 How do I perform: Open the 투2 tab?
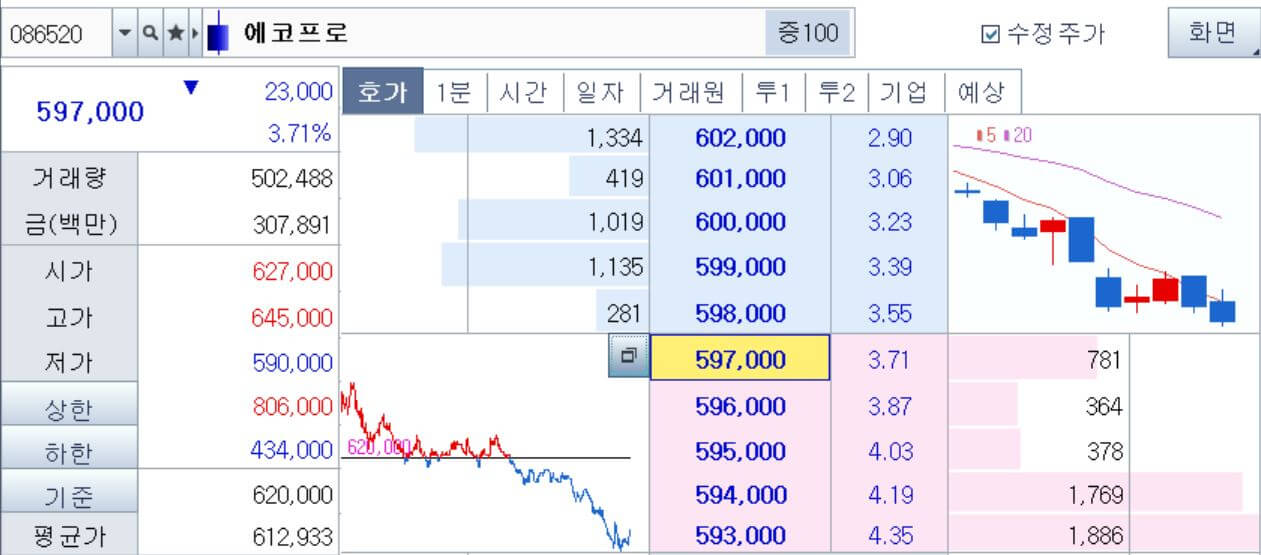pos(836,92)
